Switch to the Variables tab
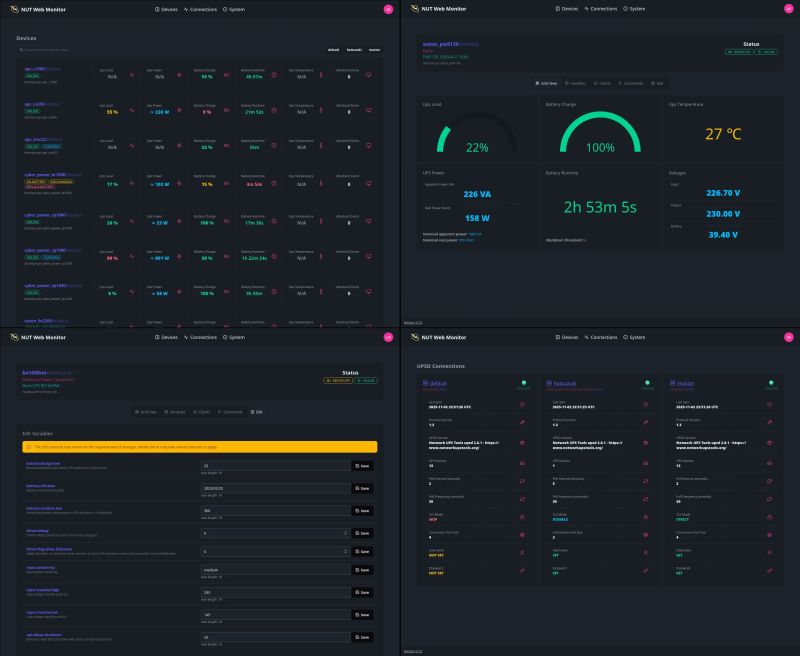Viewport: 800px width, 656px height. coord(577,83)
